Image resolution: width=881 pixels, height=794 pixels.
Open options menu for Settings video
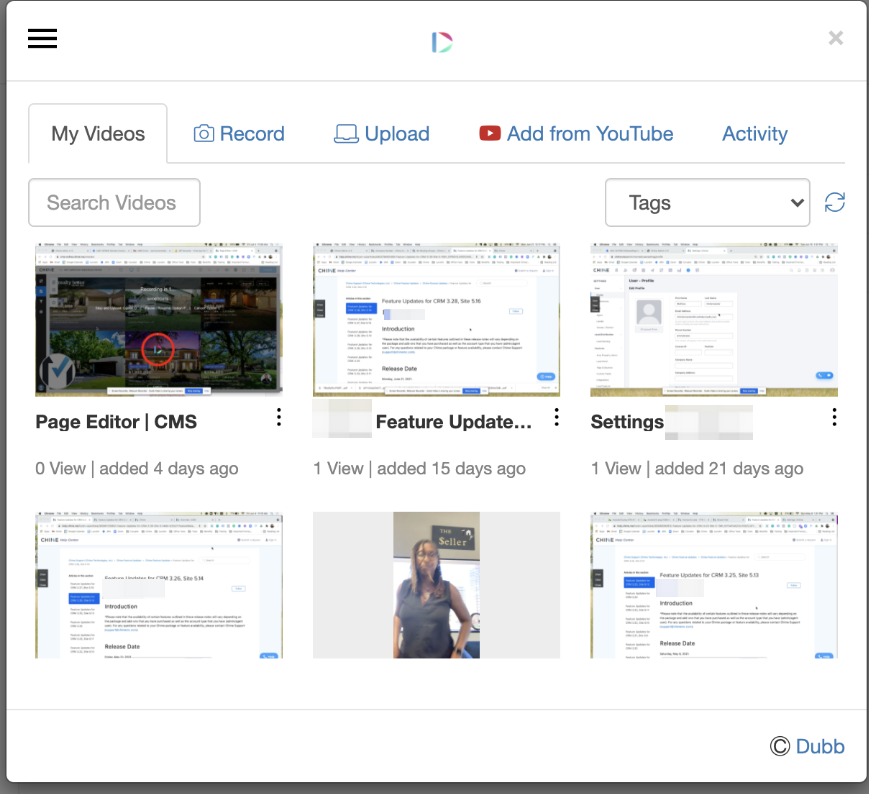coord(835,417)
